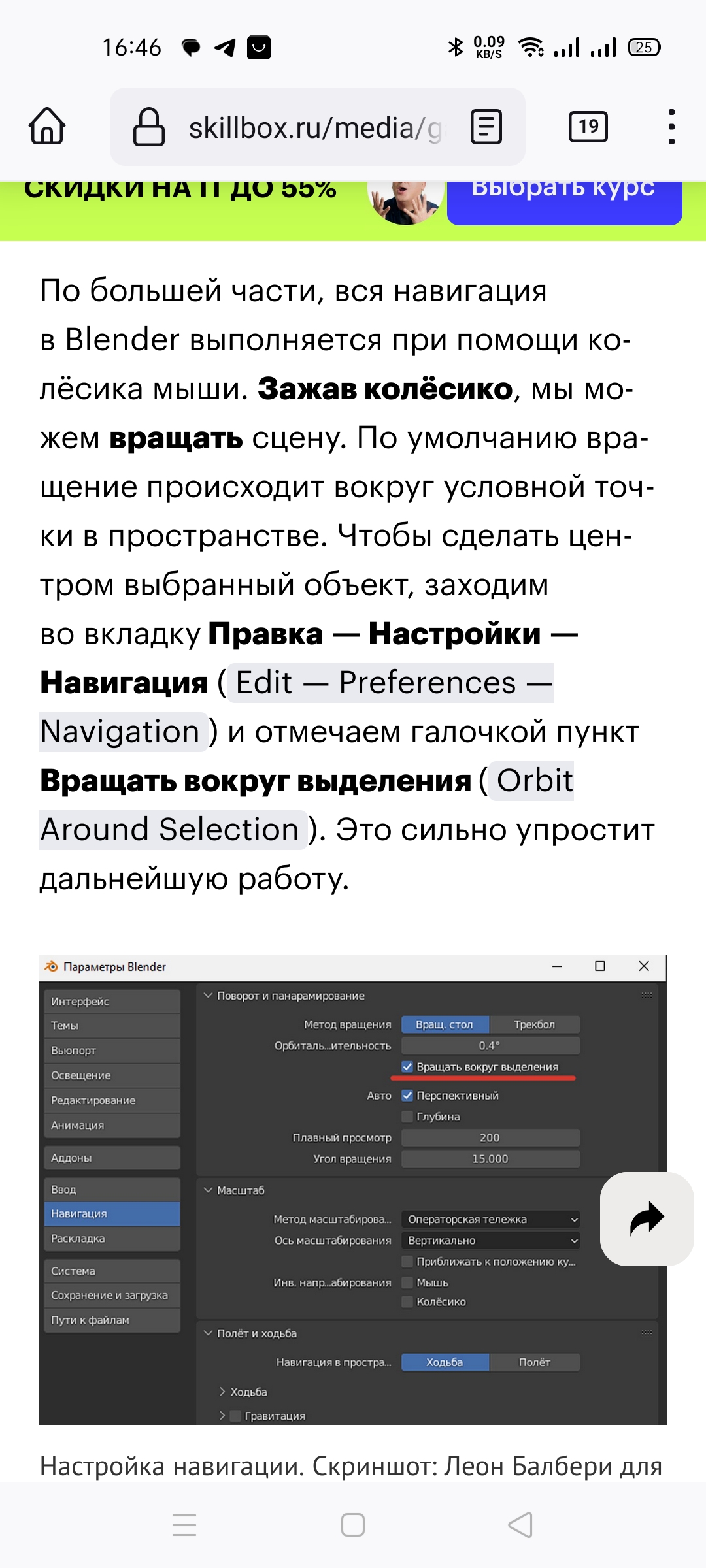Tap the Android back triangle button
Viewport: 706px width, 1568px height.
click(x=521, y=1525)
